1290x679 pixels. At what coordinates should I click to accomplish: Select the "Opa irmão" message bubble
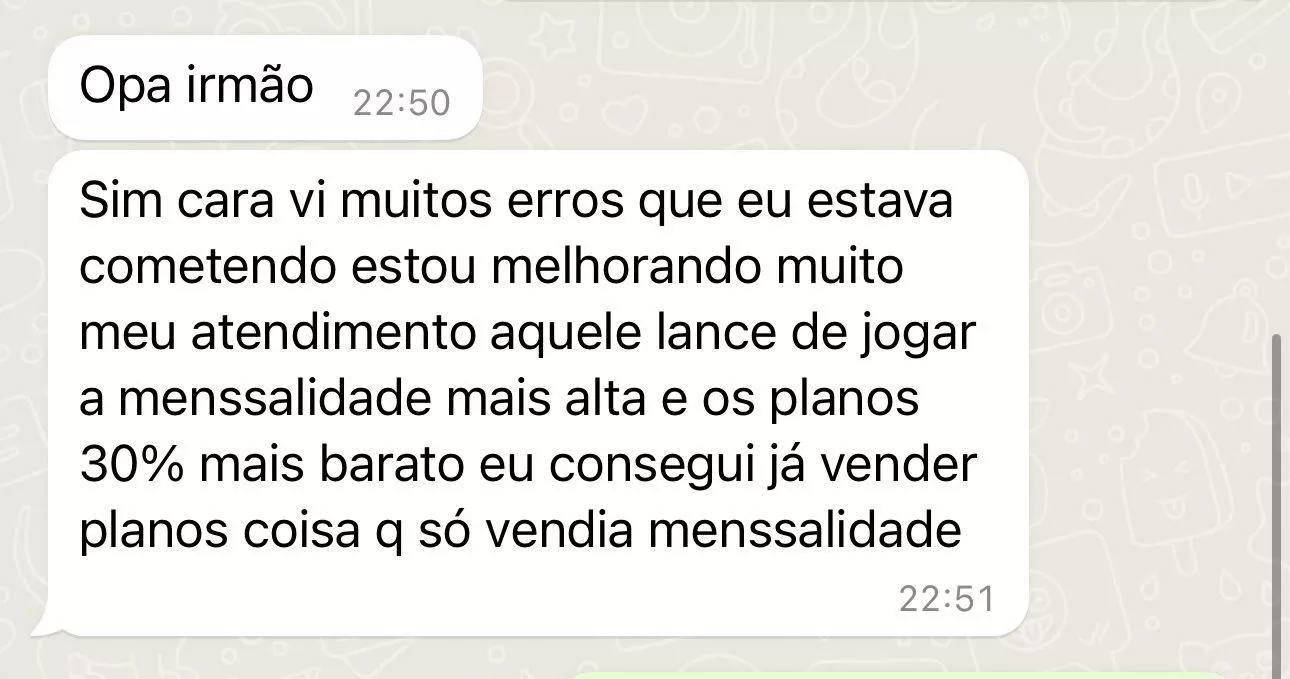[265, 89]
